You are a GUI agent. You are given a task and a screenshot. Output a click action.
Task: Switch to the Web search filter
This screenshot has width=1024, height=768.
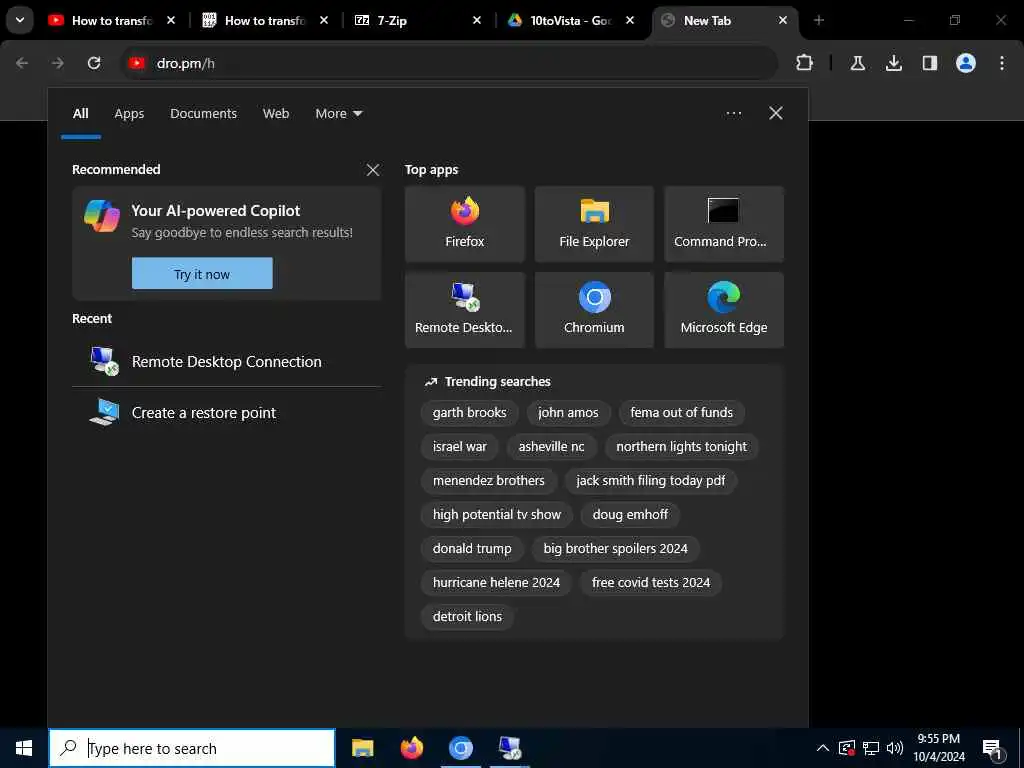[276, 114]
